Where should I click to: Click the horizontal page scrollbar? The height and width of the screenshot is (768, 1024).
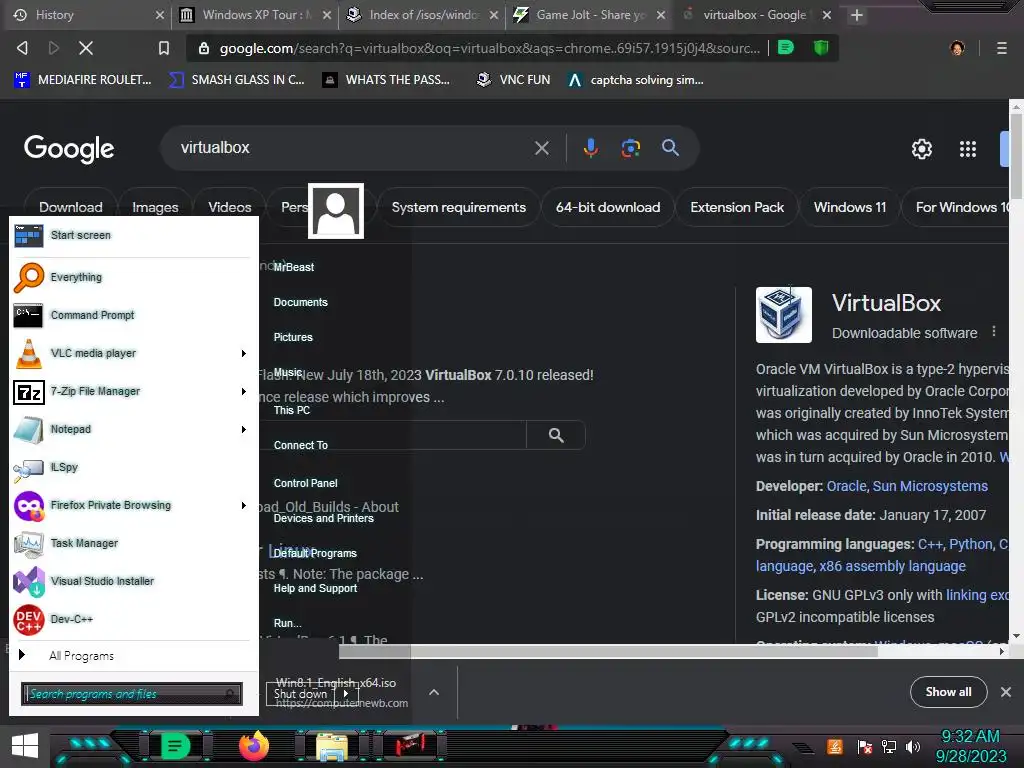point(607,651)
